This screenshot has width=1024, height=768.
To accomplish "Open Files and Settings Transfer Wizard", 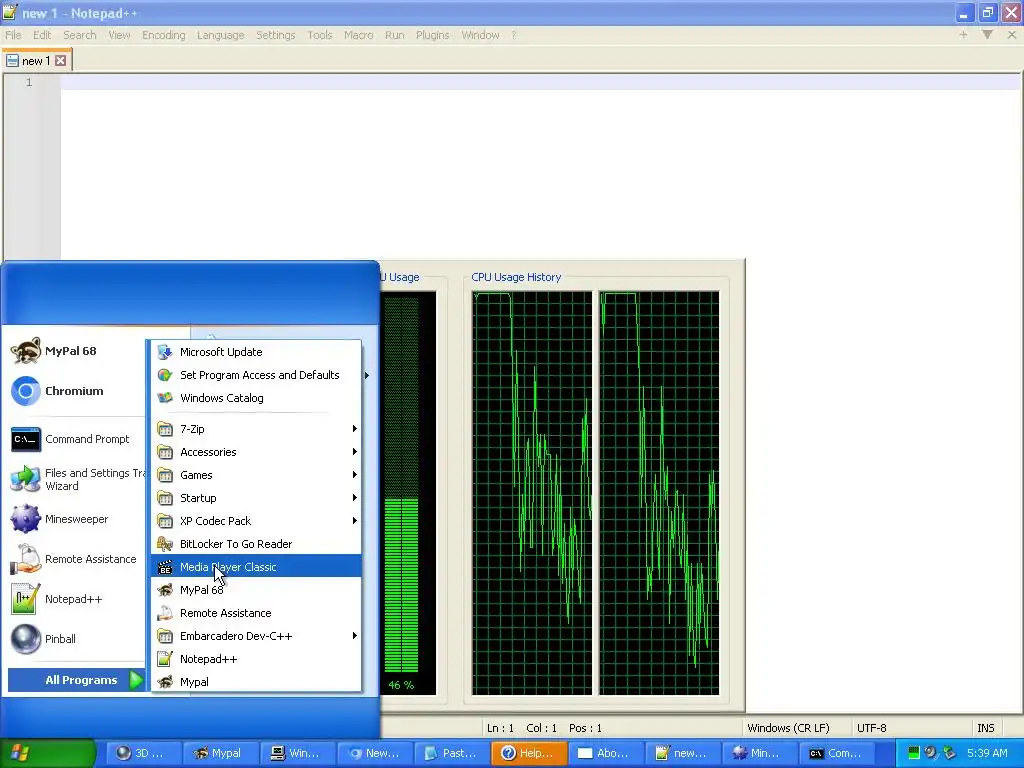I will pos(76,479).
